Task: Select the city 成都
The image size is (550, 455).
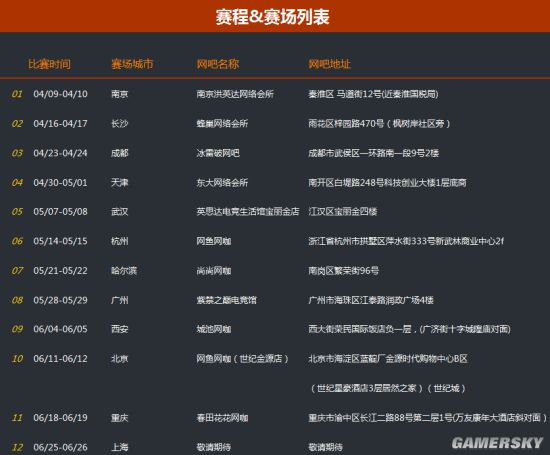Action: 120,153
